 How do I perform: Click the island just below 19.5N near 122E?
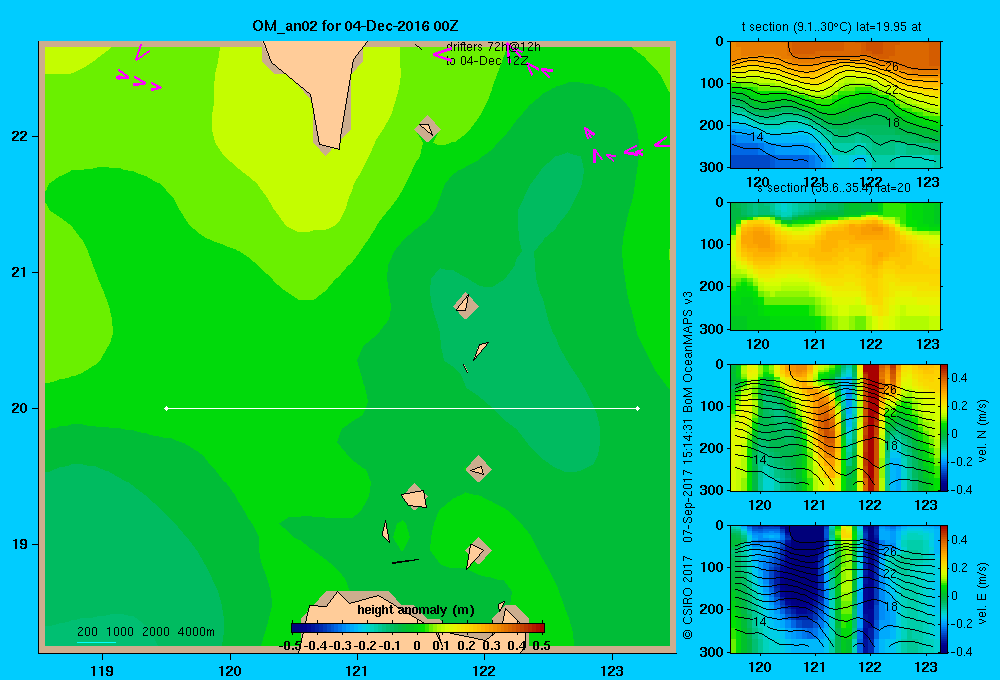(x=478, y=469)
